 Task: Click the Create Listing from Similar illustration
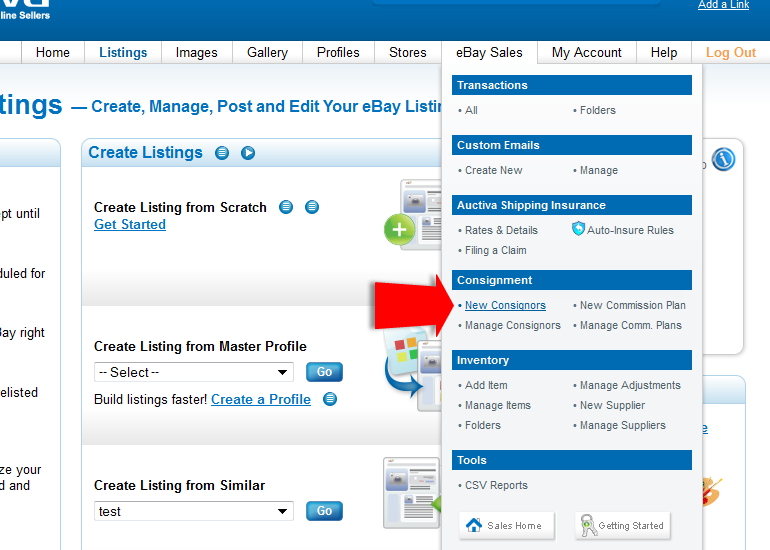412,493
